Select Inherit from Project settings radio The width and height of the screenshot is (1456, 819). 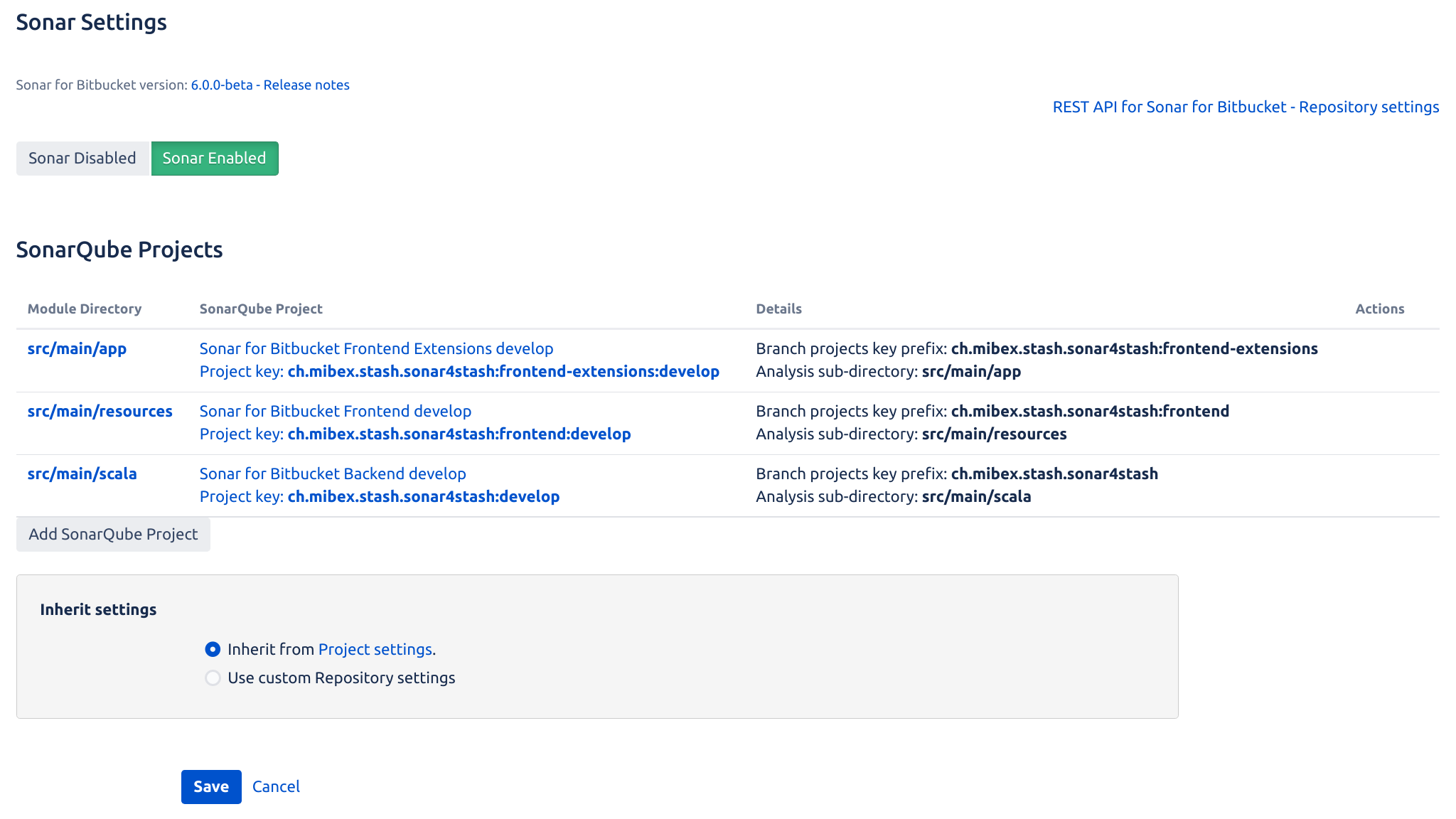[x=213, y=649]
